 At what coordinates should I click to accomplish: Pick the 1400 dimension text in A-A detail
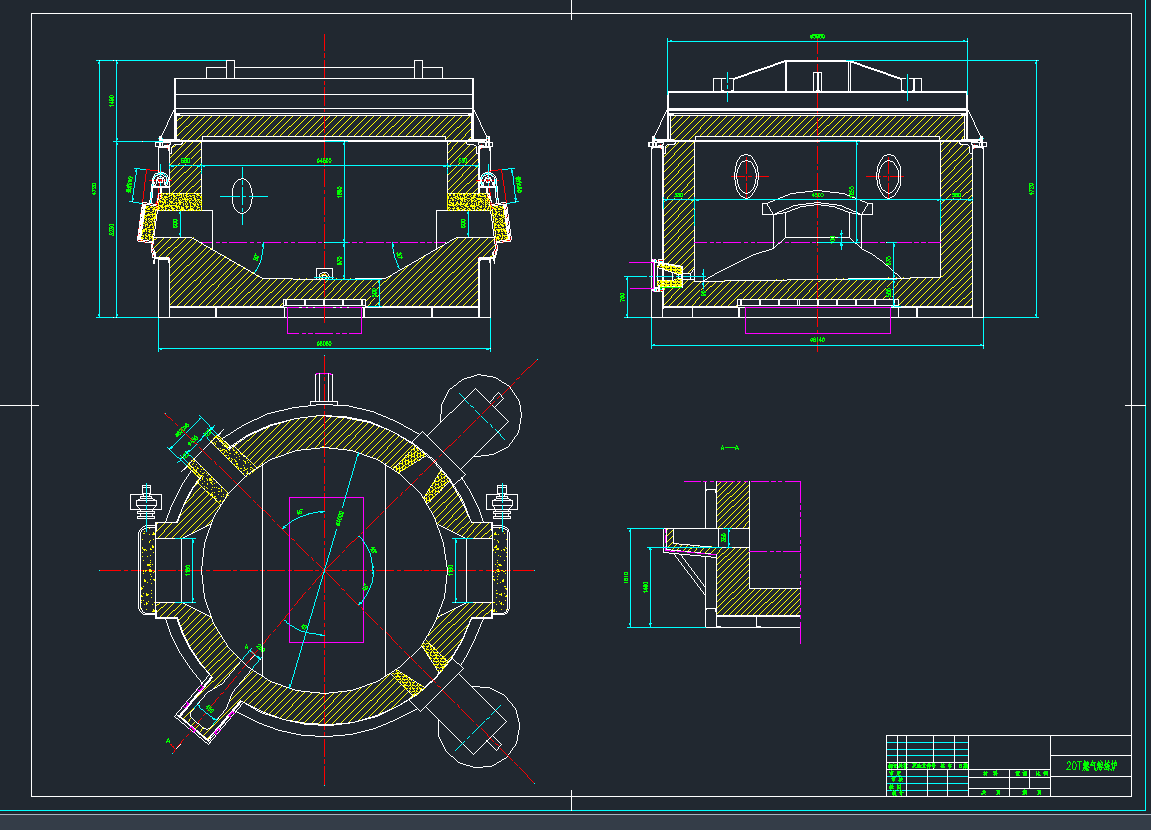pyautogui.click(x=645, y=586)
